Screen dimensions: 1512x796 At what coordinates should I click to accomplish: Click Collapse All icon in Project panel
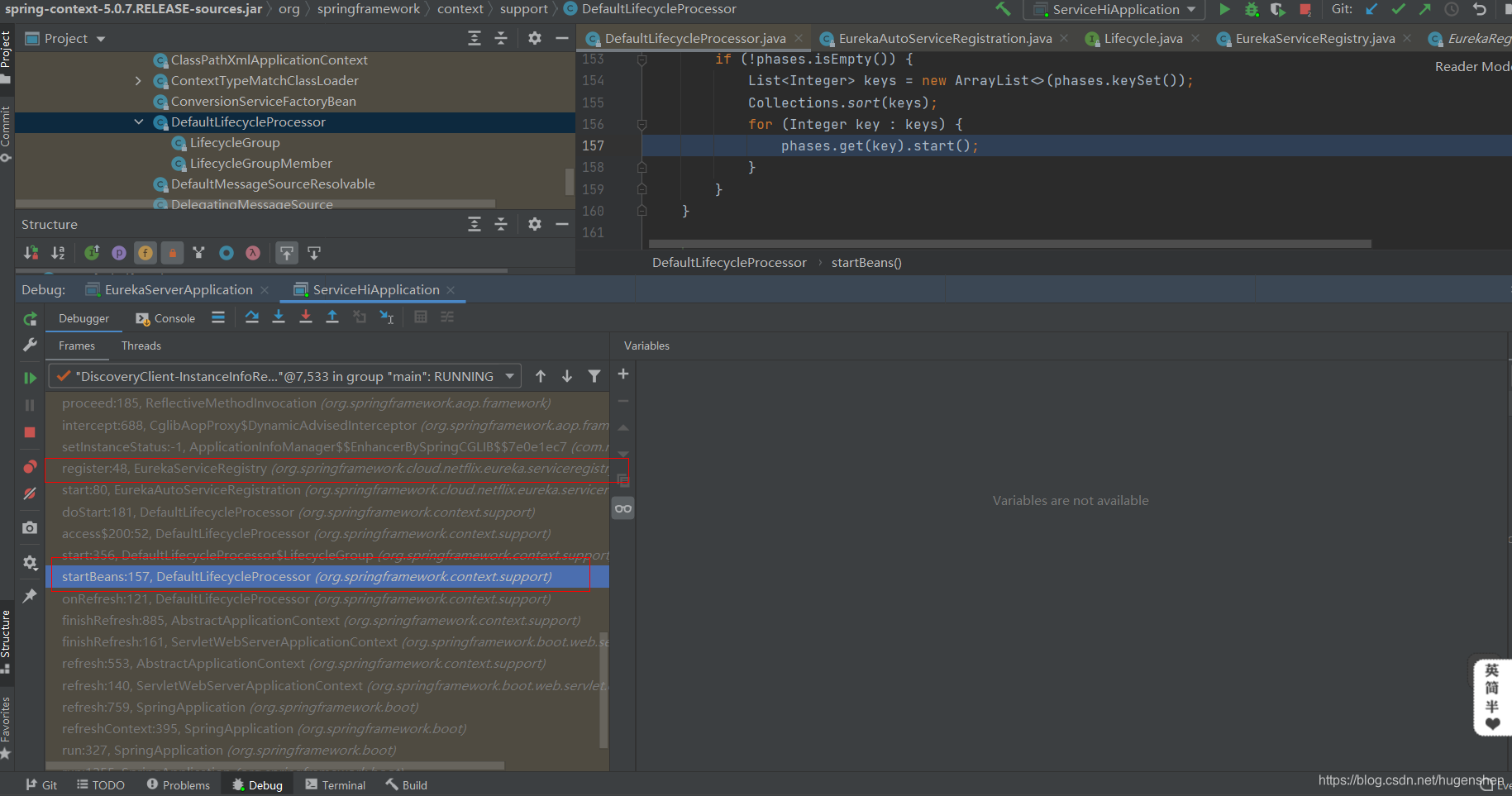[501, 38]
